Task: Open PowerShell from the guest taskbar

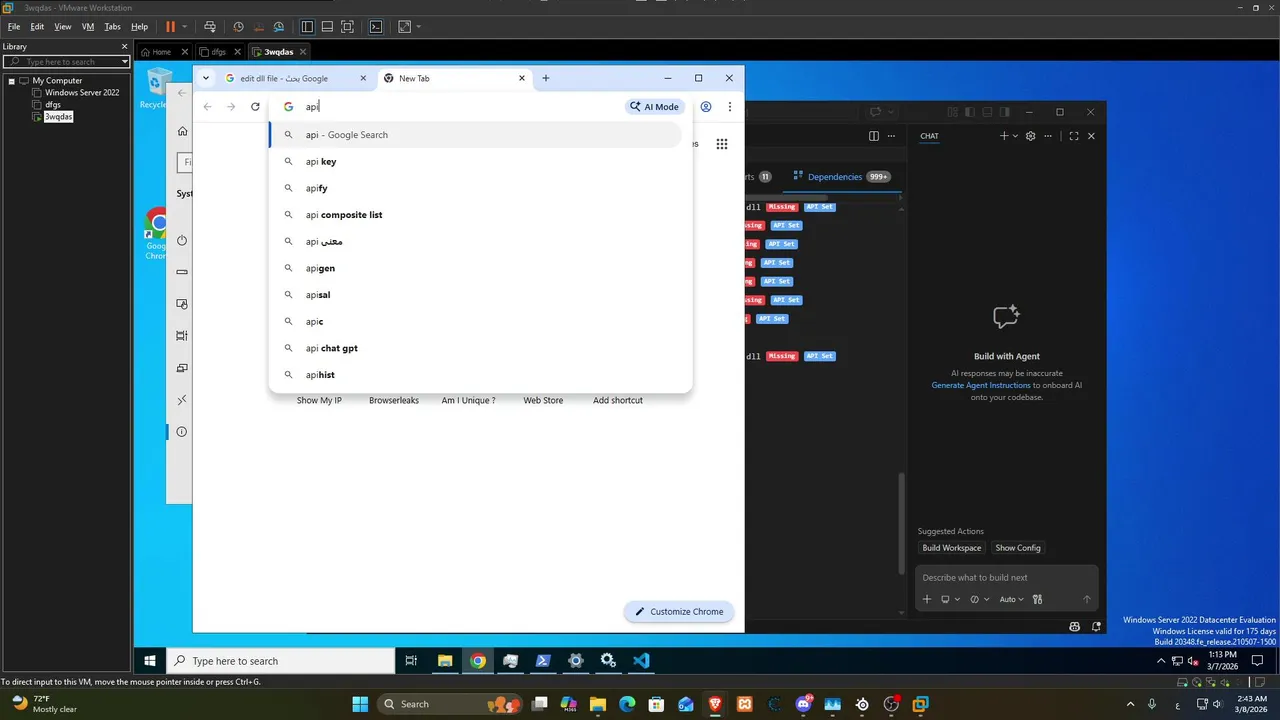Action: pyautogui.click(x=543, y=661)
